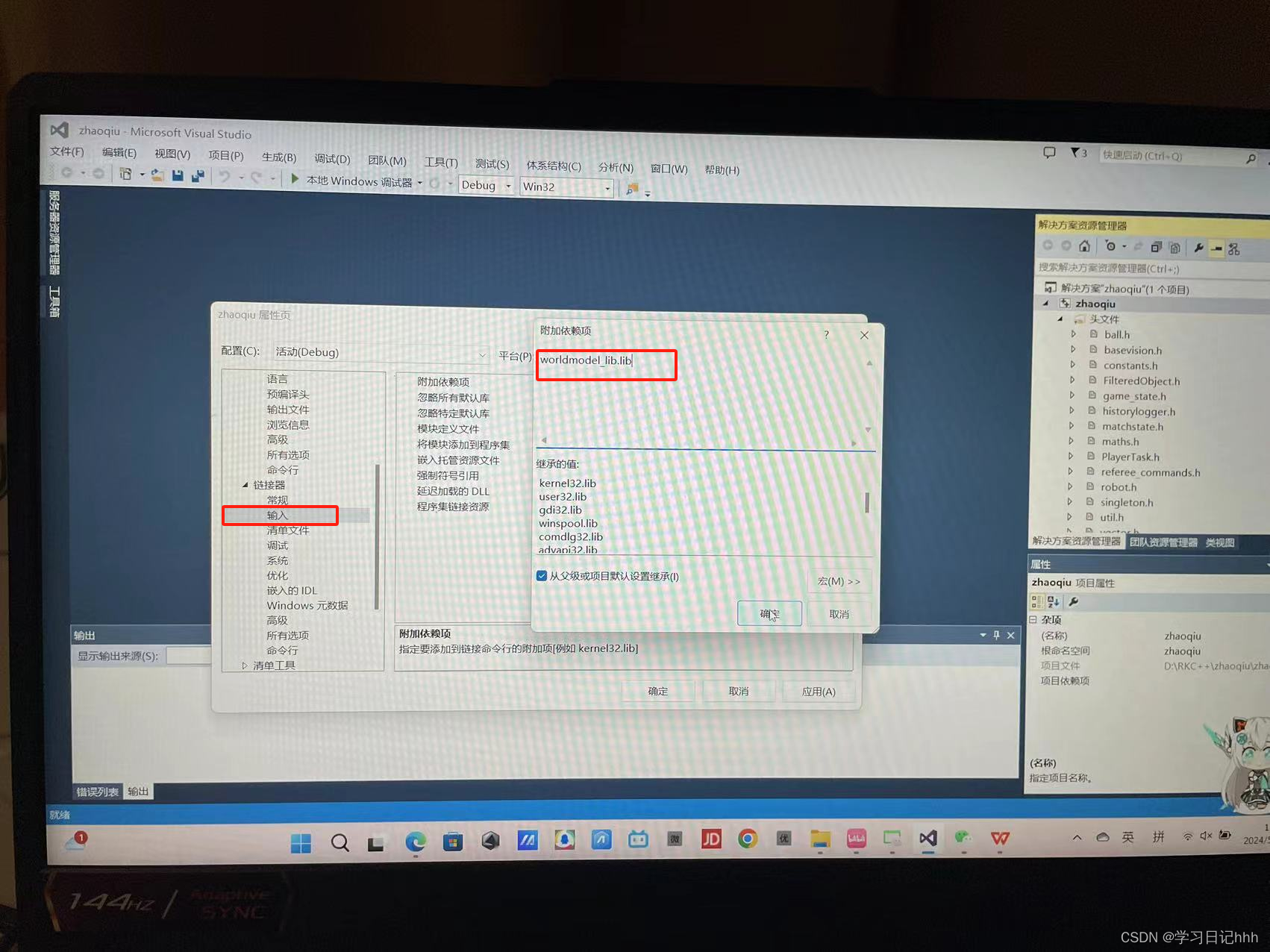Open Microsoft Edge from the taskbar
1270x952 pixels.
[416, 842]
